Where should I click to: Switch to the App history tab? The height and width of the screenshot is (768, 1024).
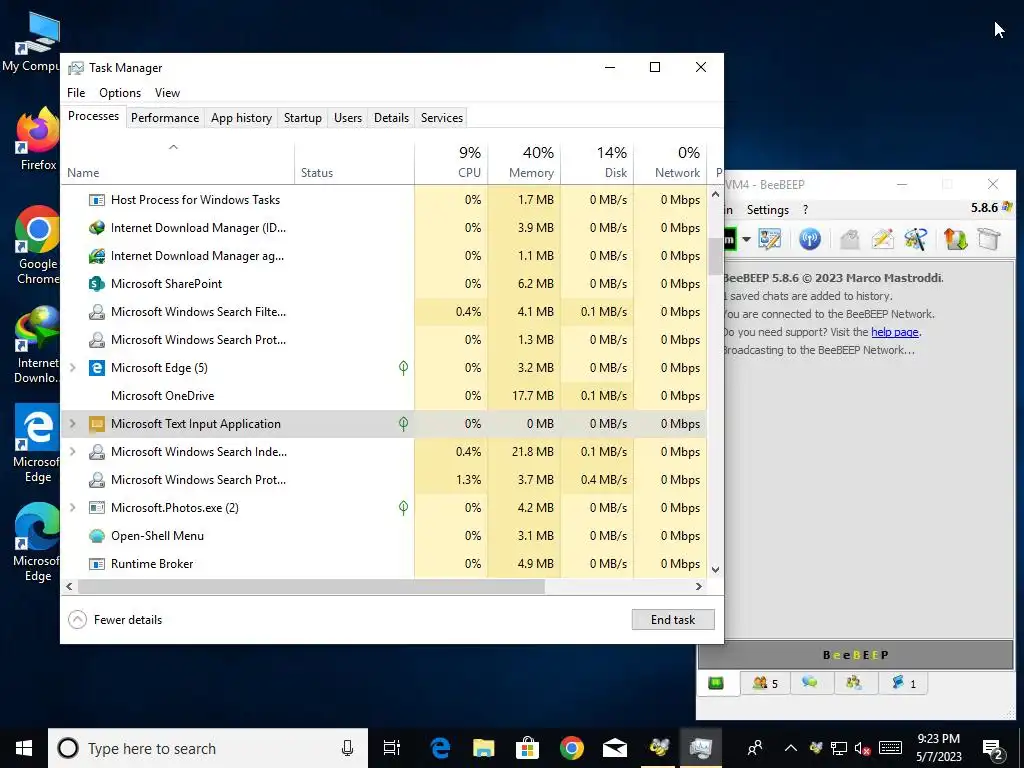coord(241,118)
